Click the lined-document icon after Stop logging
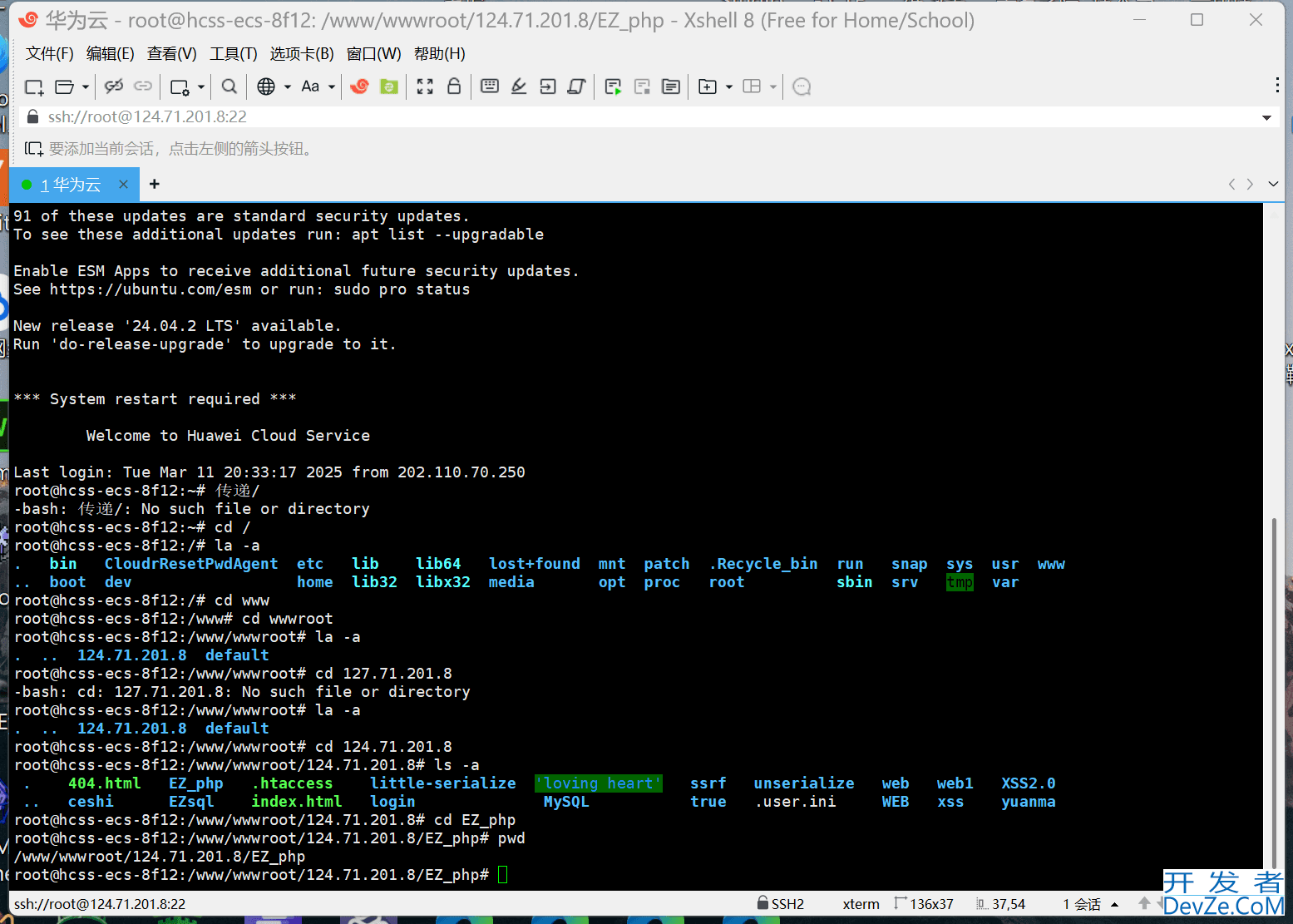 [671, 86]
